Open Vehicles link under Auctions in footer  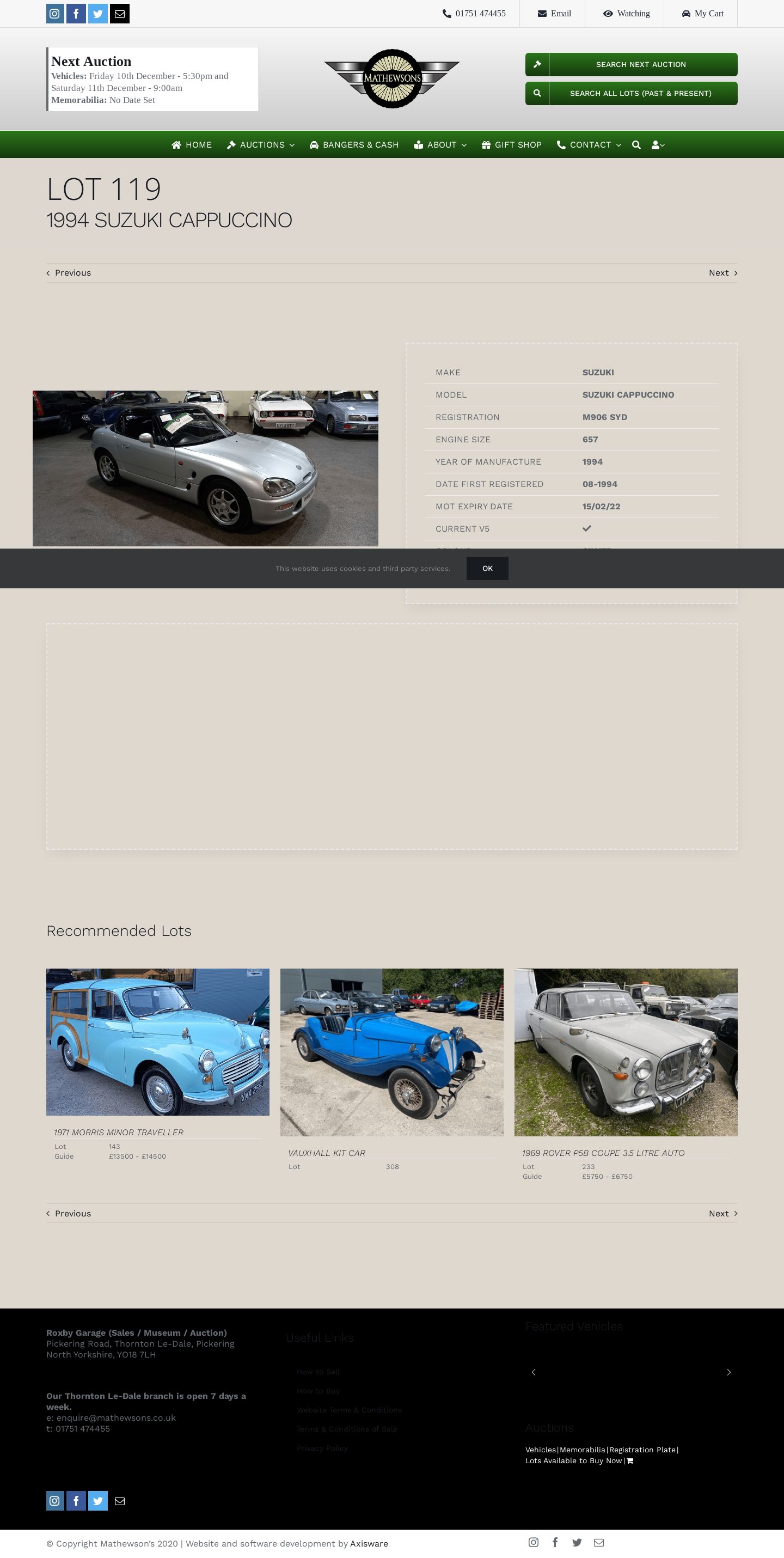541,1450
